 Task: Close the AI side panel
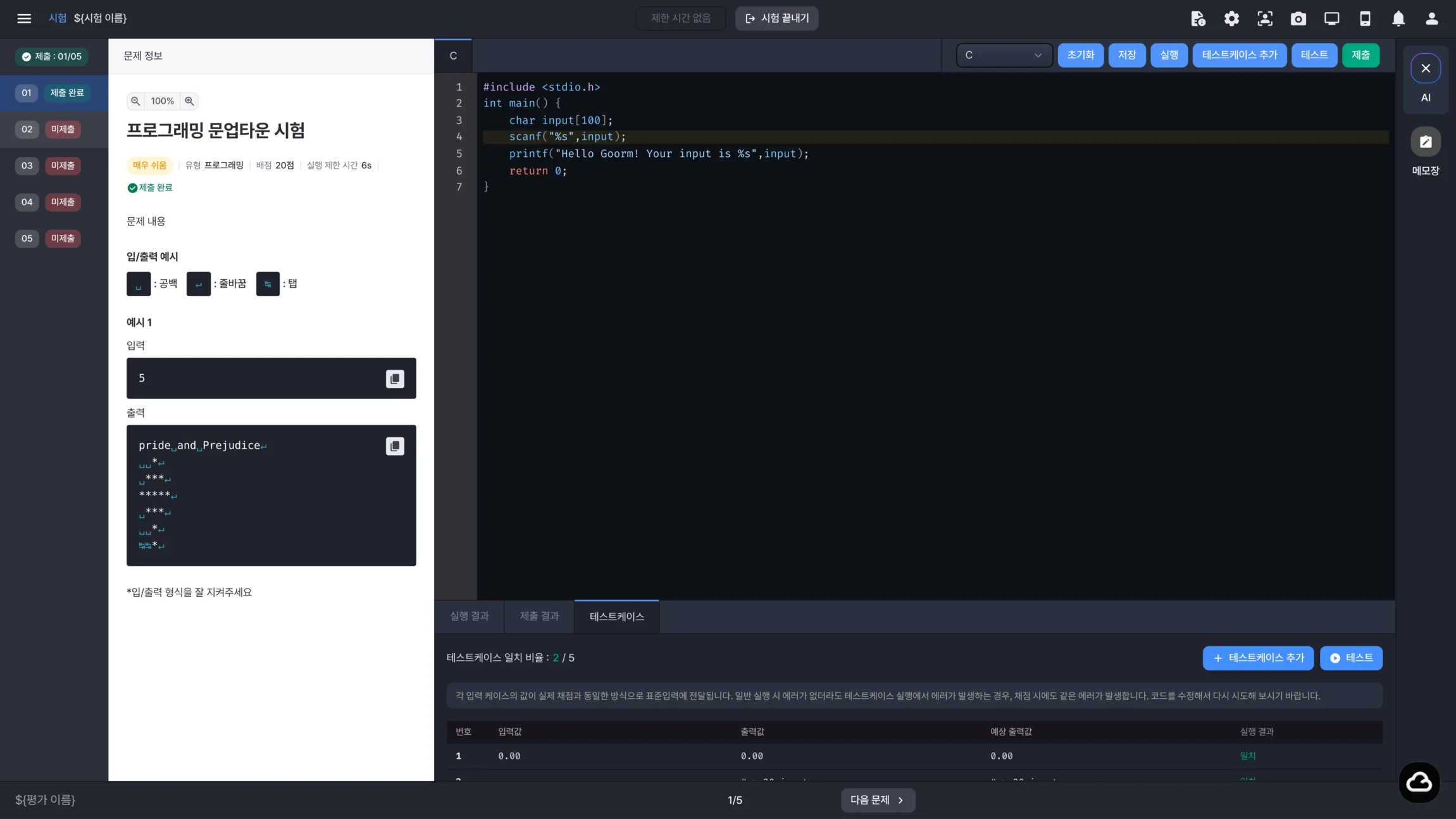pos(1426,68)
